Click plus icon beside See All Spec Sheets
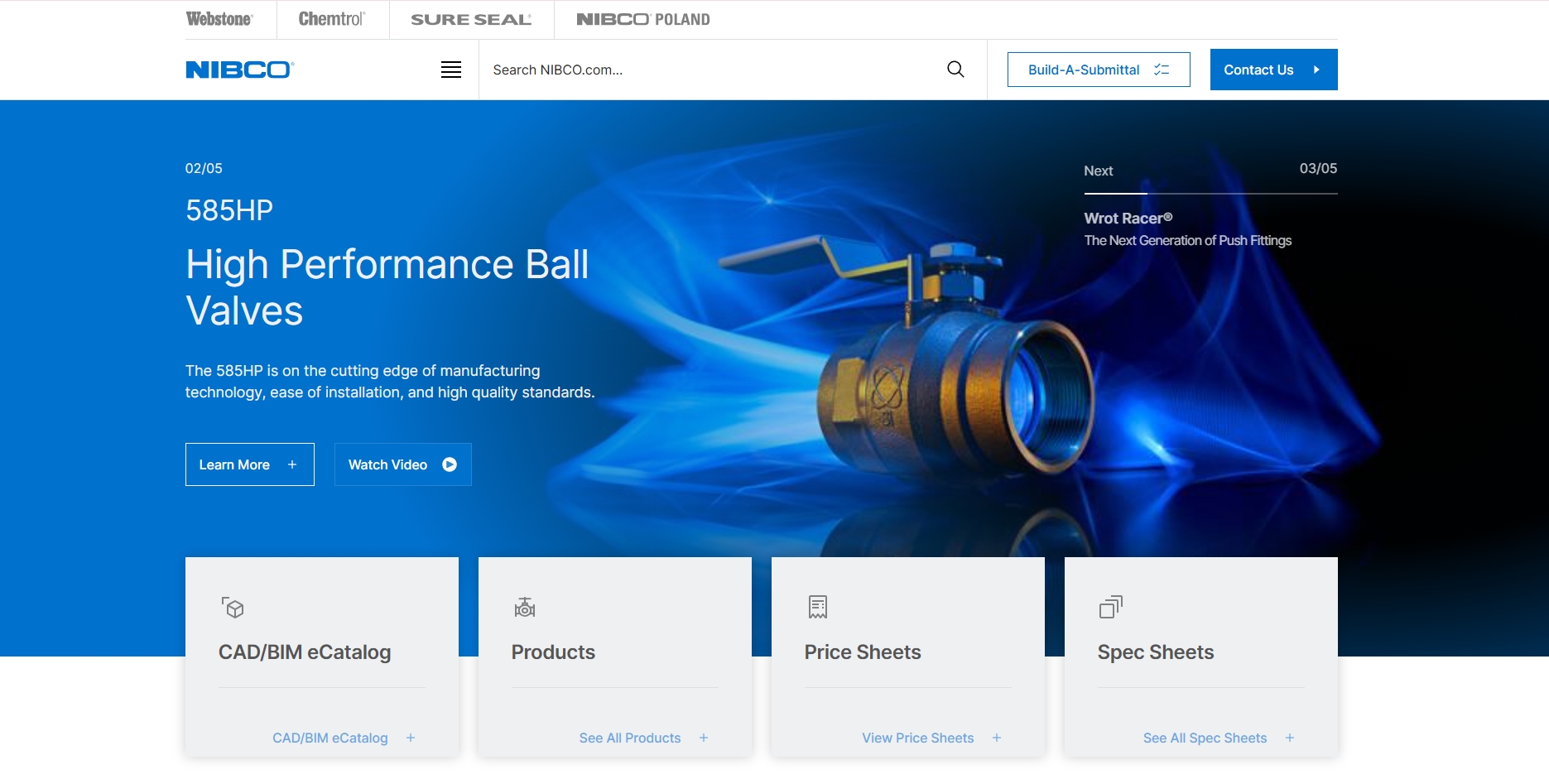 pos(1290,738)
